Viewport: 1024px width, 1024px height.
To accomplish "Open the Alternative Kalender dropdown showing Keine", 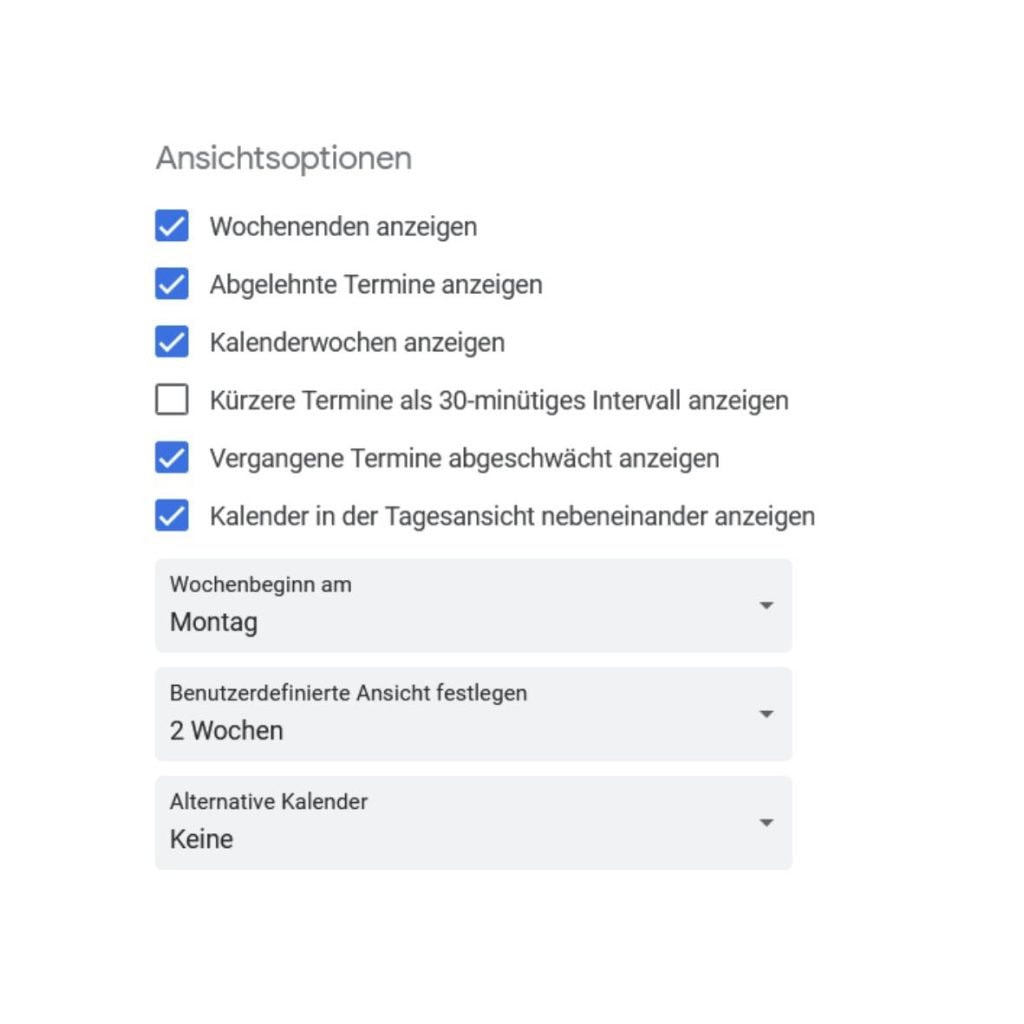I will point(473,822).
